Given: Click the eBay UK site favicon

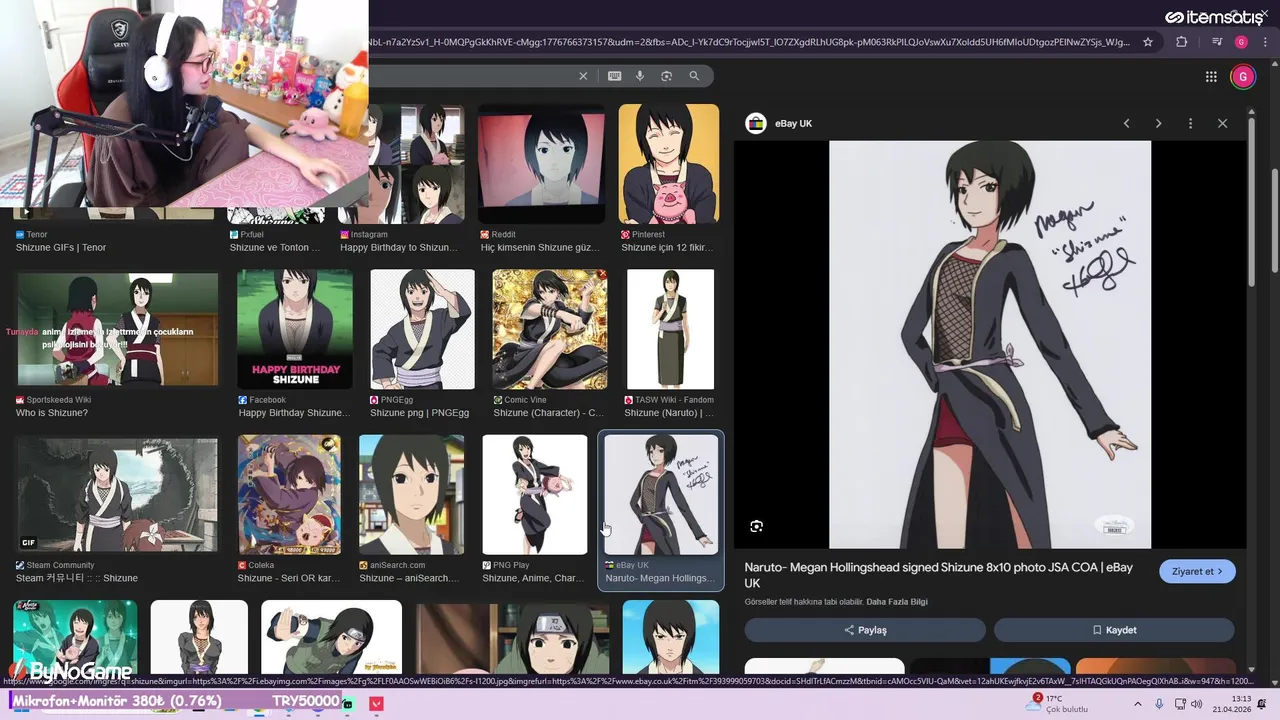Looking at the screenshot, I should coord(756,123).
